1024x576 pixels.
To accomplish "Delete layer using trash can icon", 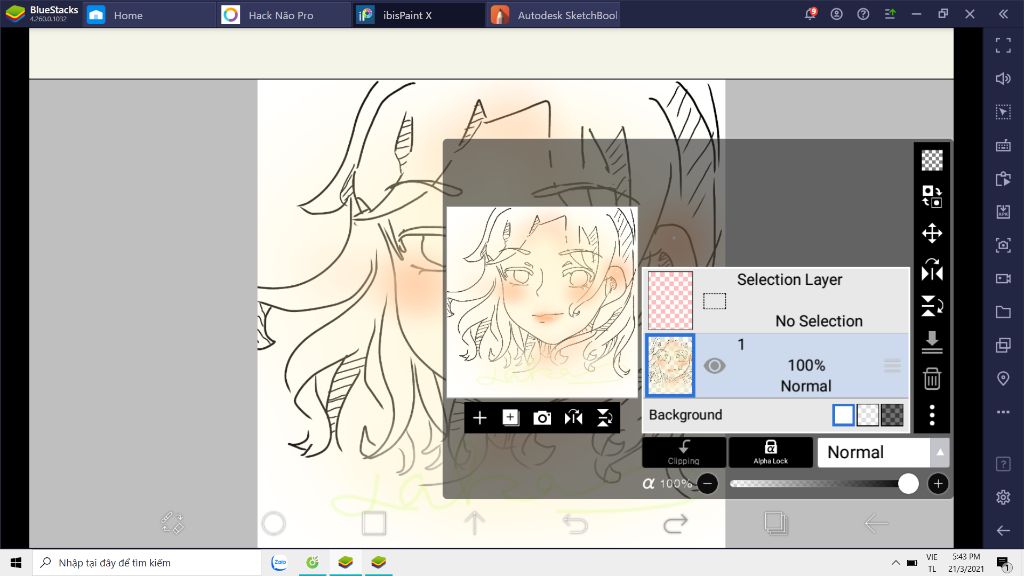I will click(x=932, y=379).
